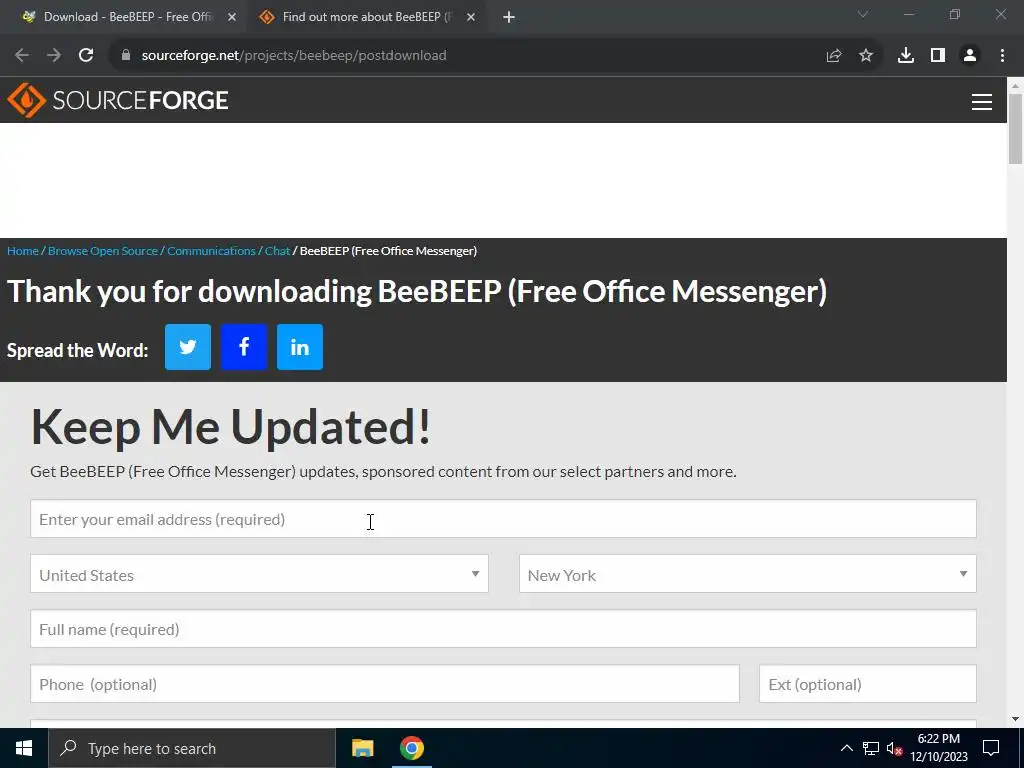The height and width of the screenshot is (768, 1024).
Task: Close the Download - BeeBEEP tab
Action: pyautogui.click(x=232, y=18)
